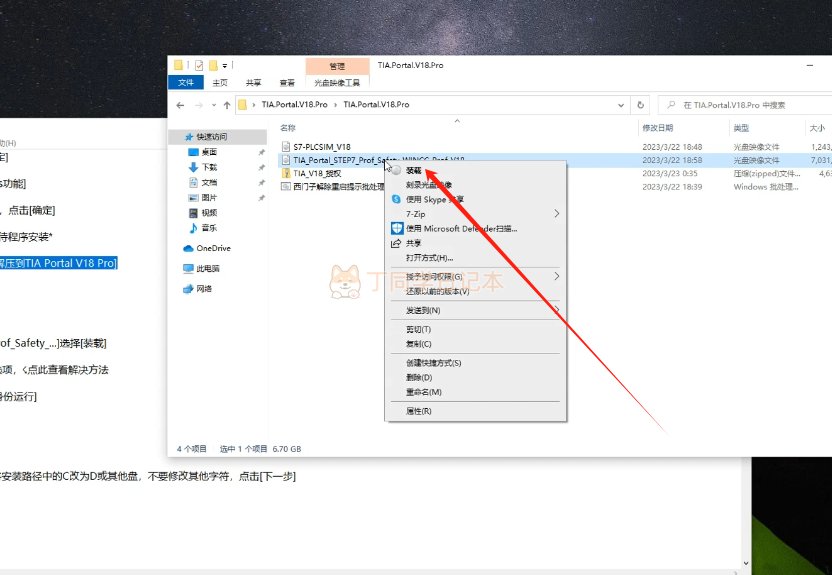Choose 剪切(T) in the context menu
The image size is (832, 575).
(x=475, y=329)
